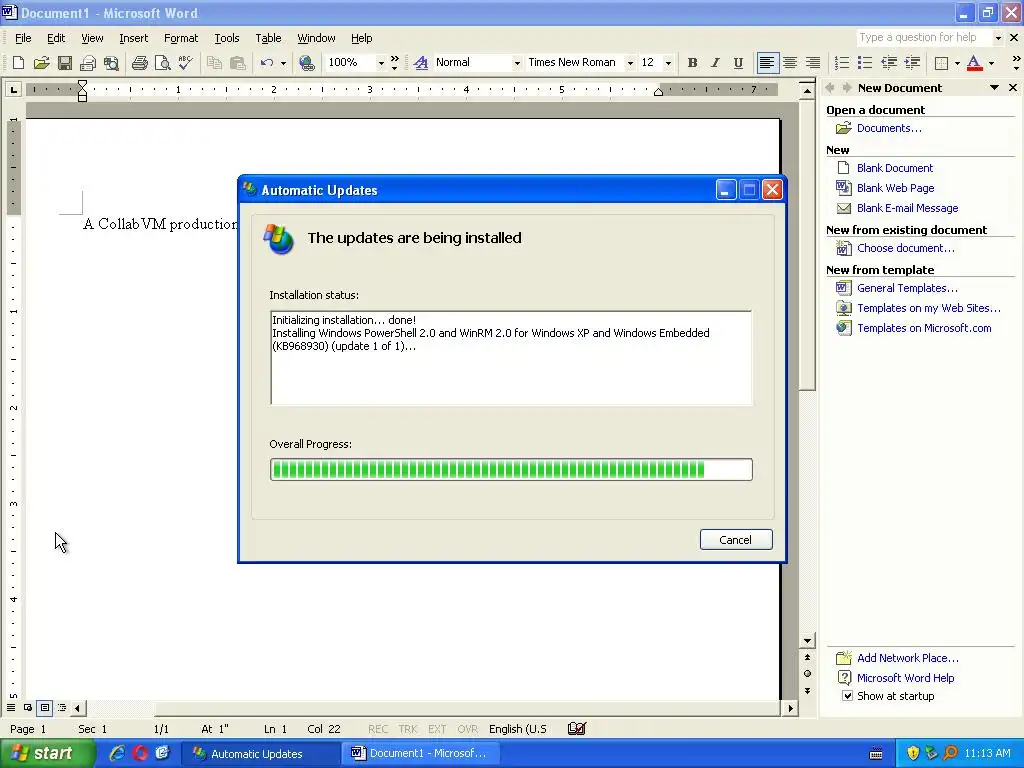Align text left
Screen dimensions: 1024x768
point(767,63)
